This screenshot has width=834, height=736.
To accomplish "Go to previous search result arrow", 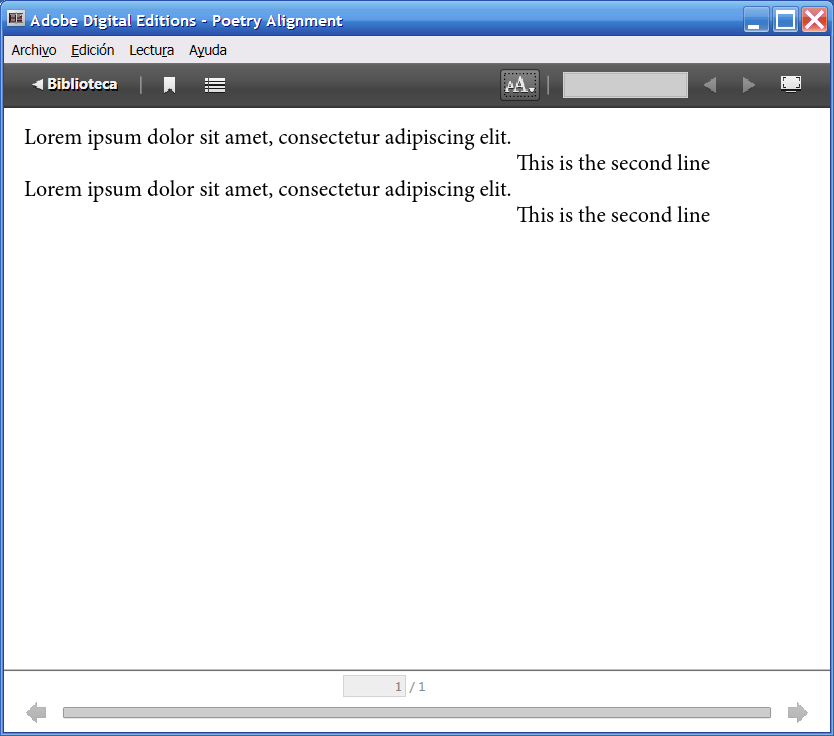I will pos(710,85).
